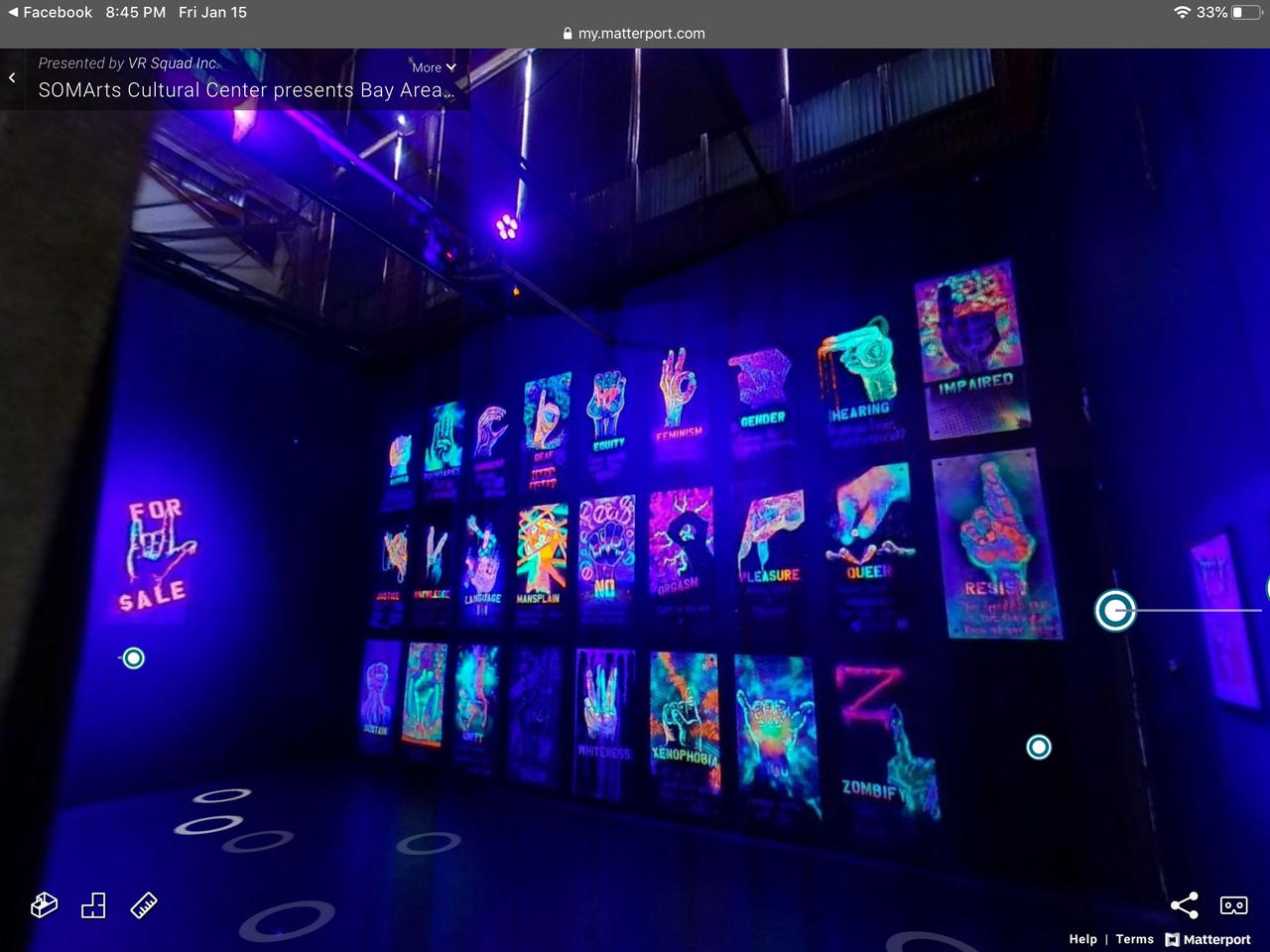1270x952 pixels.
Task: Activate the measurement ruler tool
Action: point(144,904)
